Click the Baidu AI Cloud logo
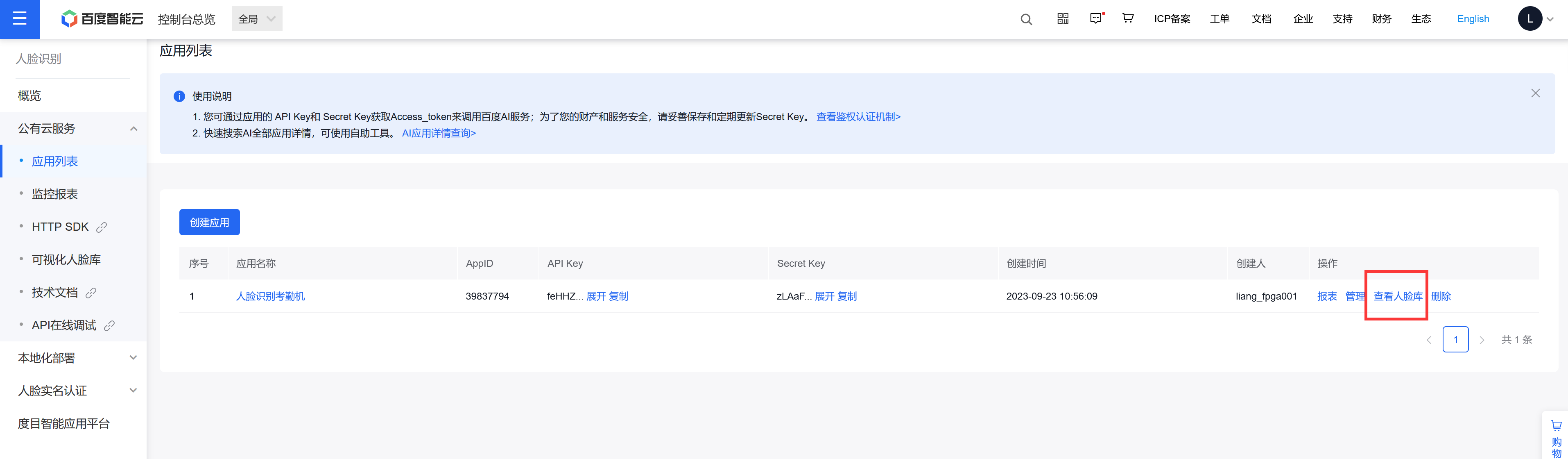 (x=102, y=19)
